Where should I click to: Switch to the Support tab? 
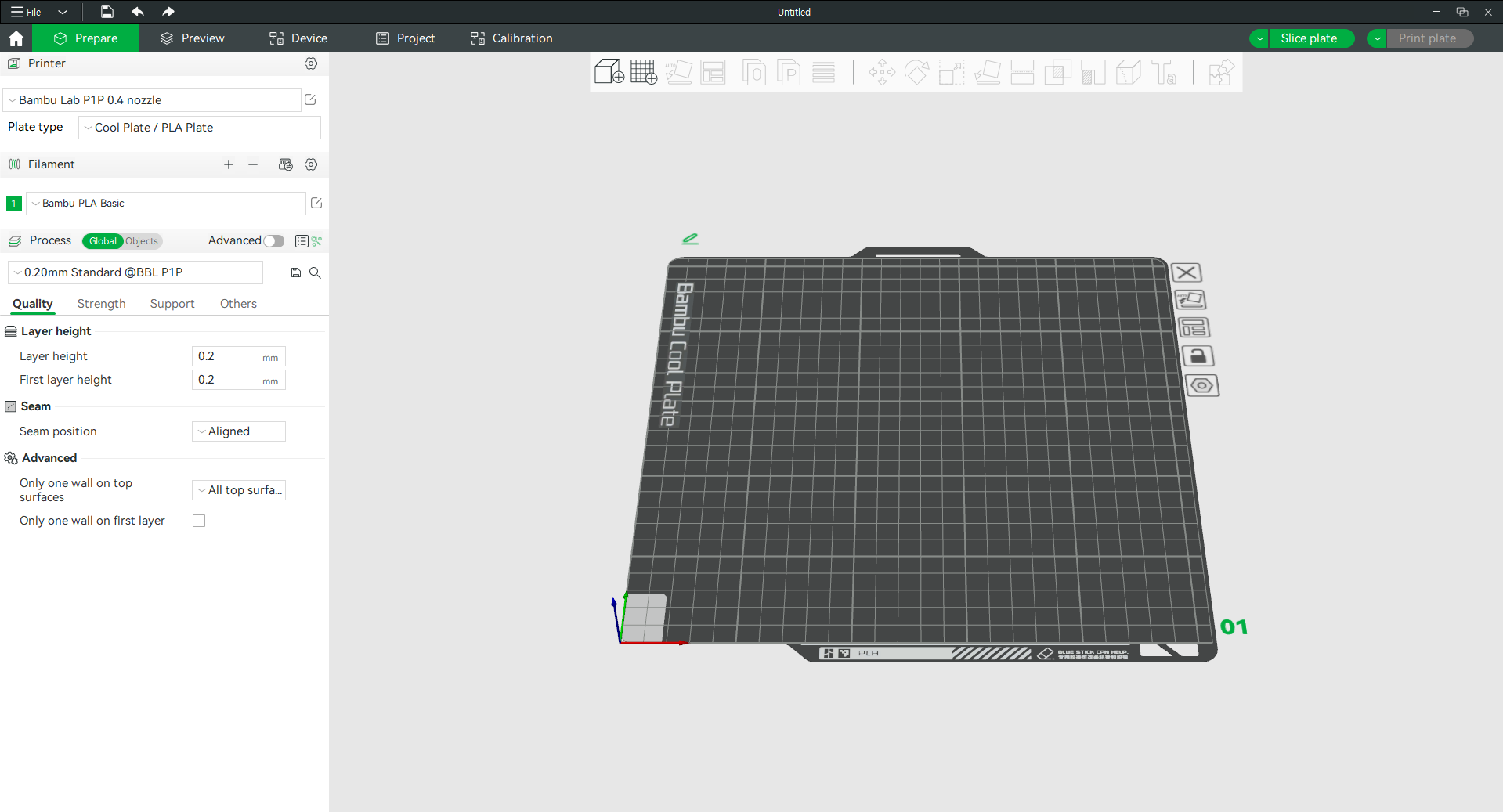tap(172, 304)
